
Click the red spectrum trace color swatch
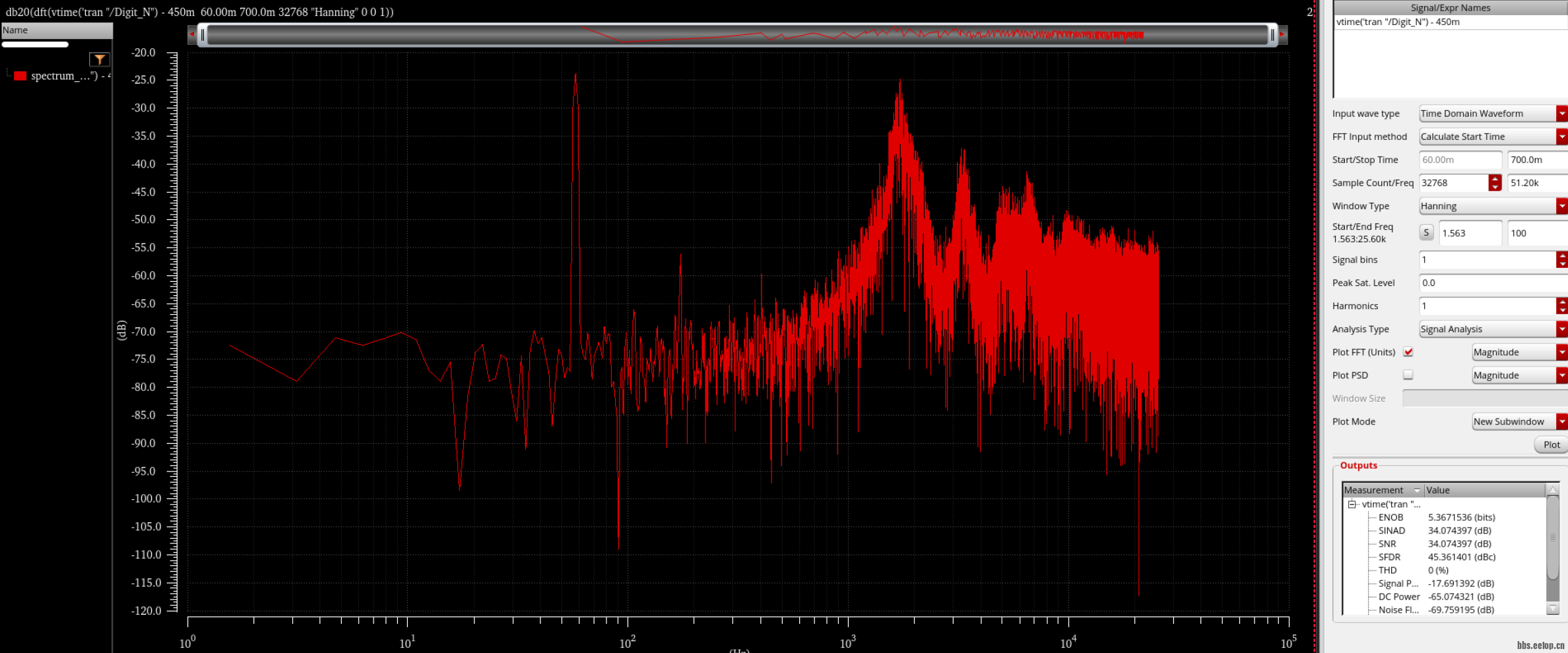click(x=20, y=76)
